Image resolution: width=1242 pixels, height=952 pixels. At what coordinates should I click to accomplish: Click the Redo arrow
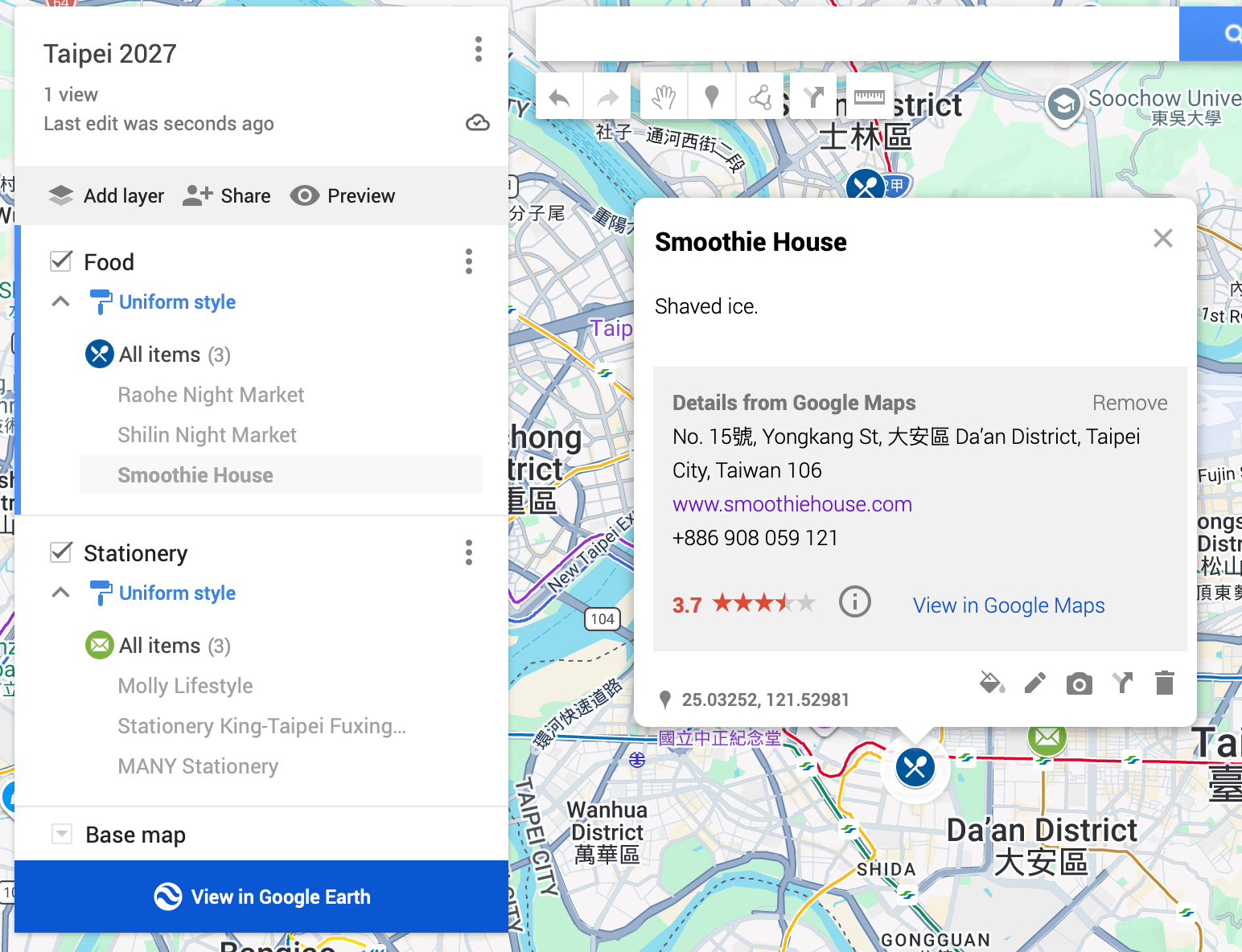(607, 98)
